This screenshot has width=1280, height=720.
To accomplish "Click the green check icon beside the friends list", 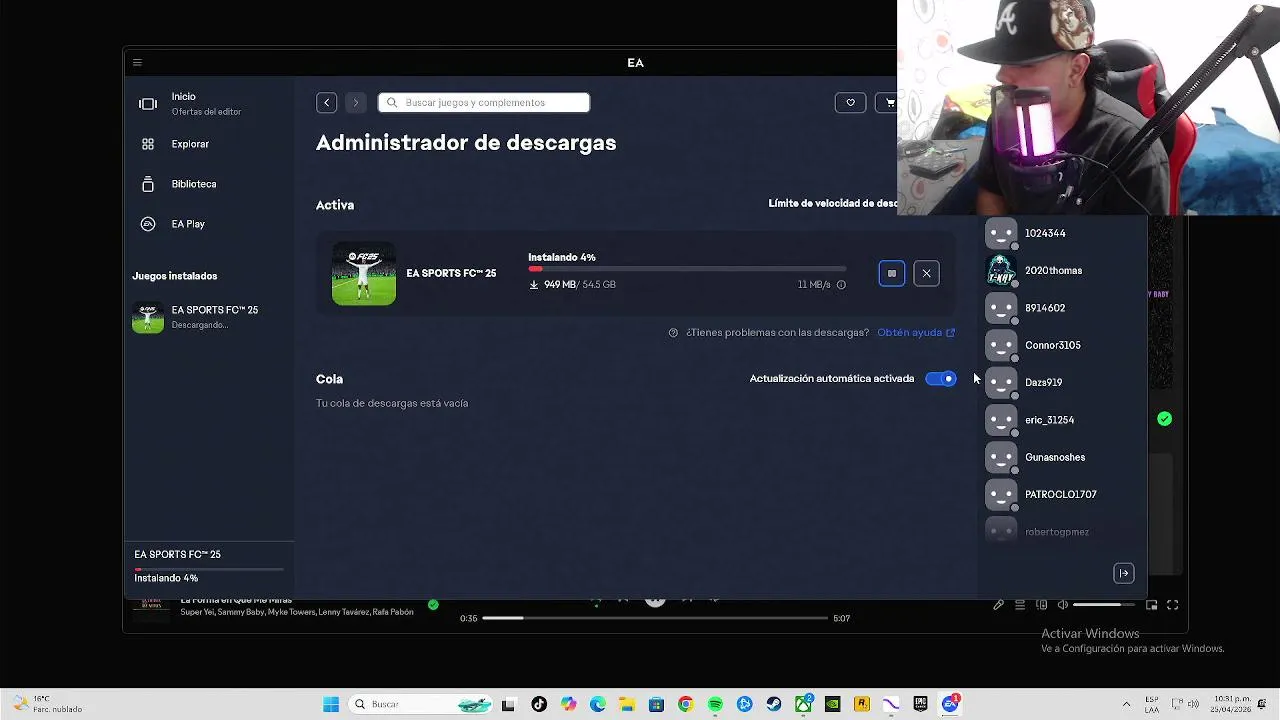I will point(1164,419).
